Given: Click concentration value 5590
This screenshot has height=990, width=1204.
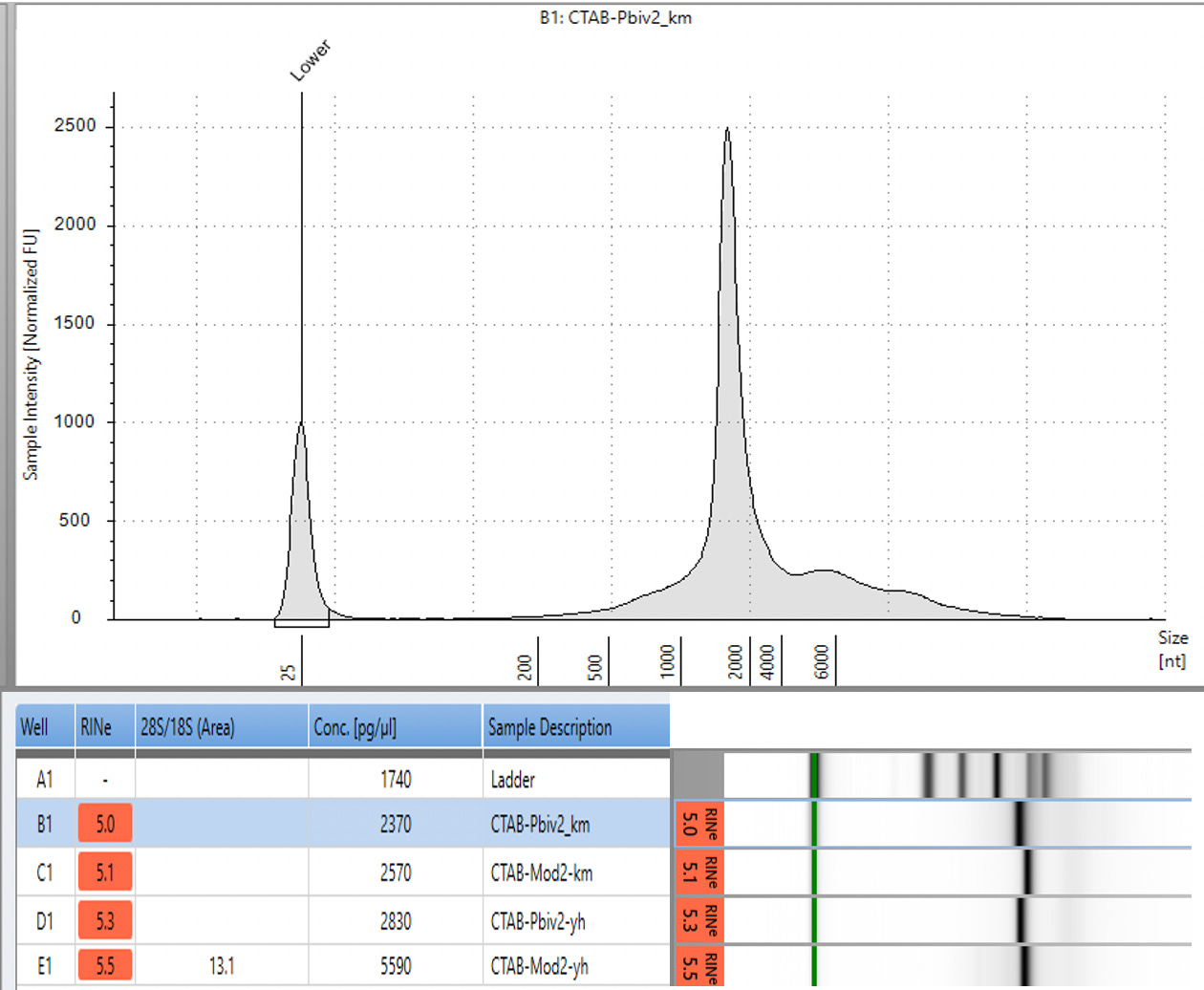Looking at the screenshot, I should coord(396,966).
